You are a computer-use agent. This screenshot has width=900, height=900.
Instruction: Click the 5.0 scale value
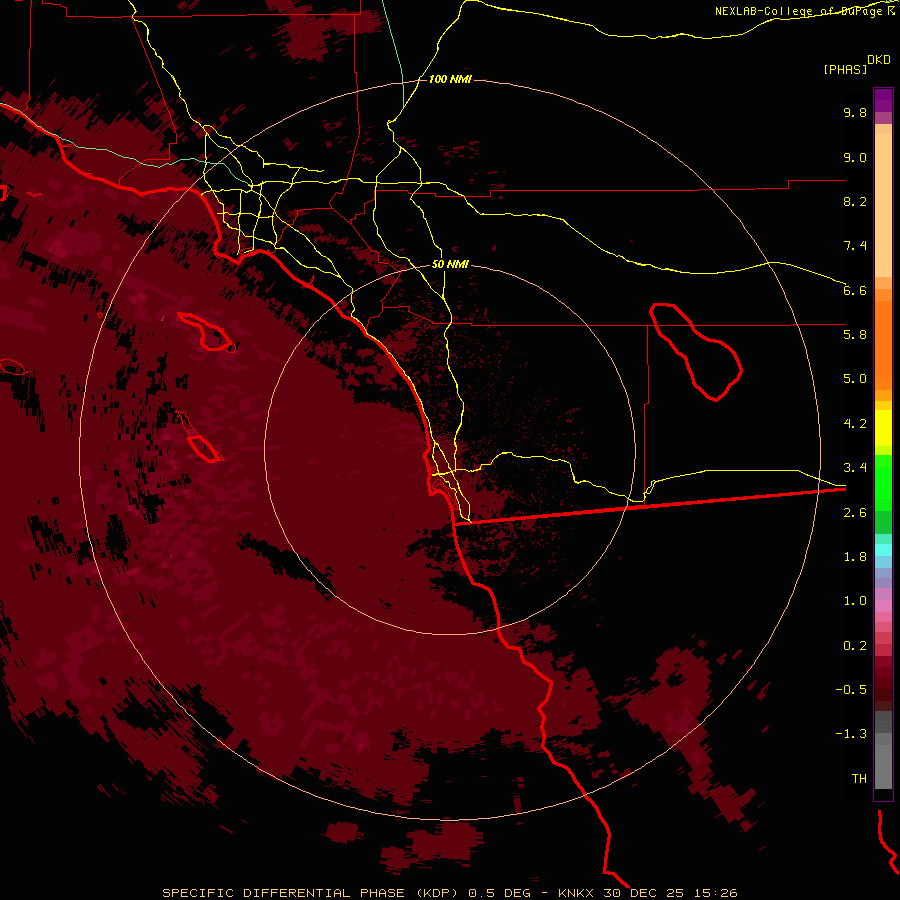tap(855, 379)
